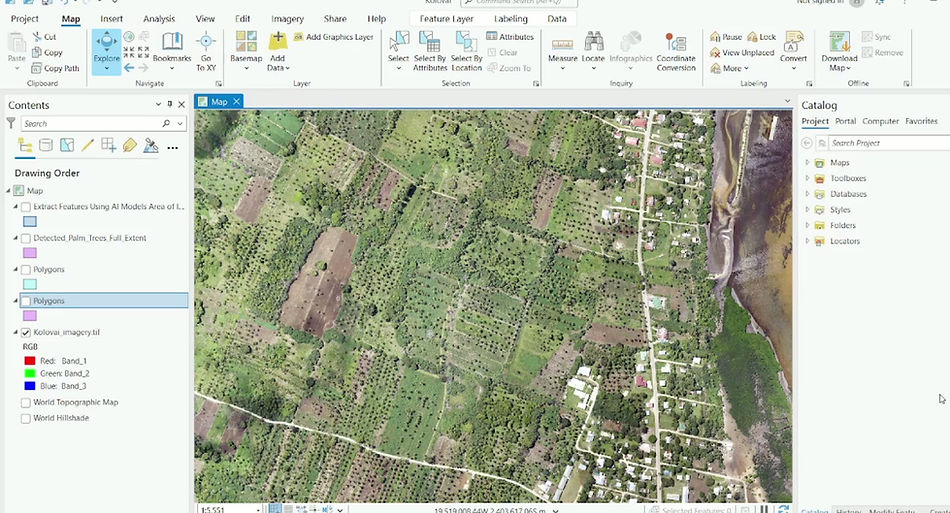Screen dimensions: 950x513
Task: Click Clear selection button
Action: (502, 53)
